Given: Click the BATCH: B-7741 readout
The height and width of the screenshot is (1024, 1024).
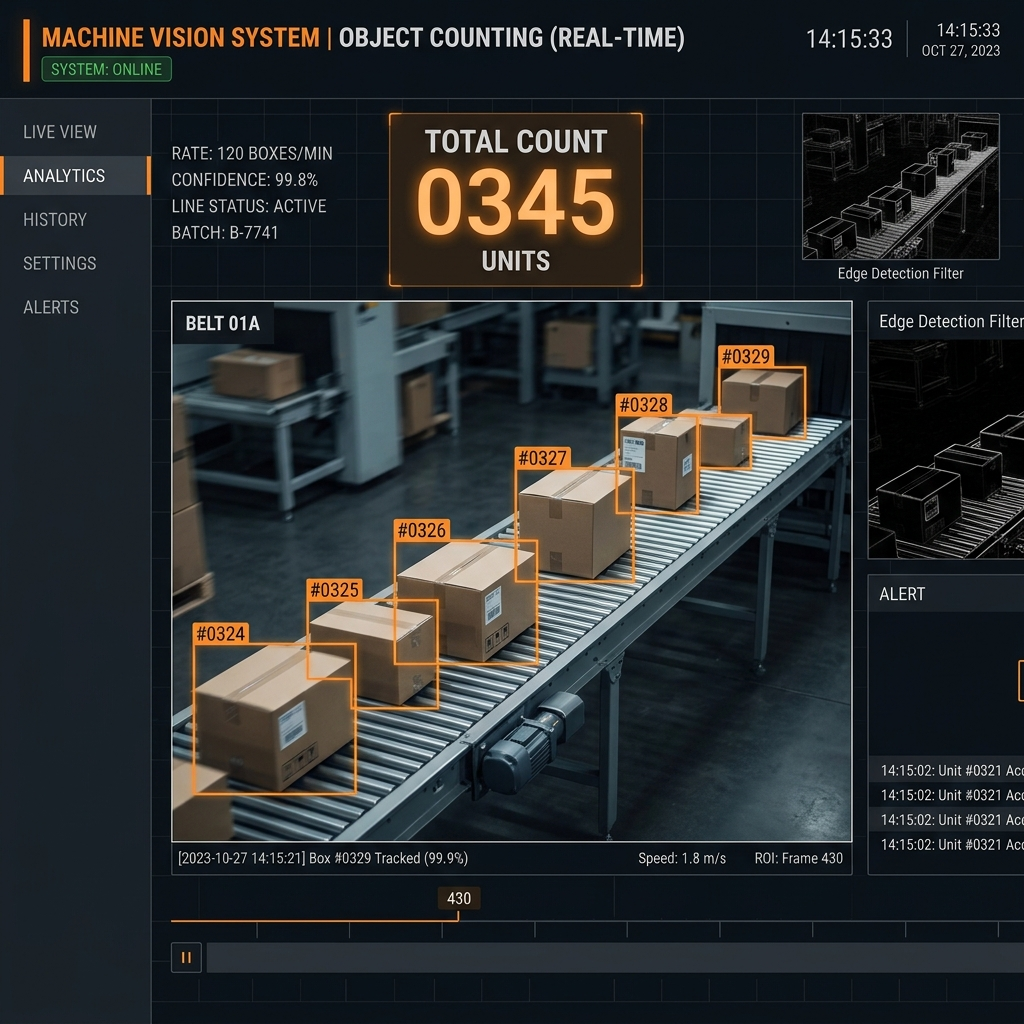Looking at the screenshot, I should click(225, 232).
